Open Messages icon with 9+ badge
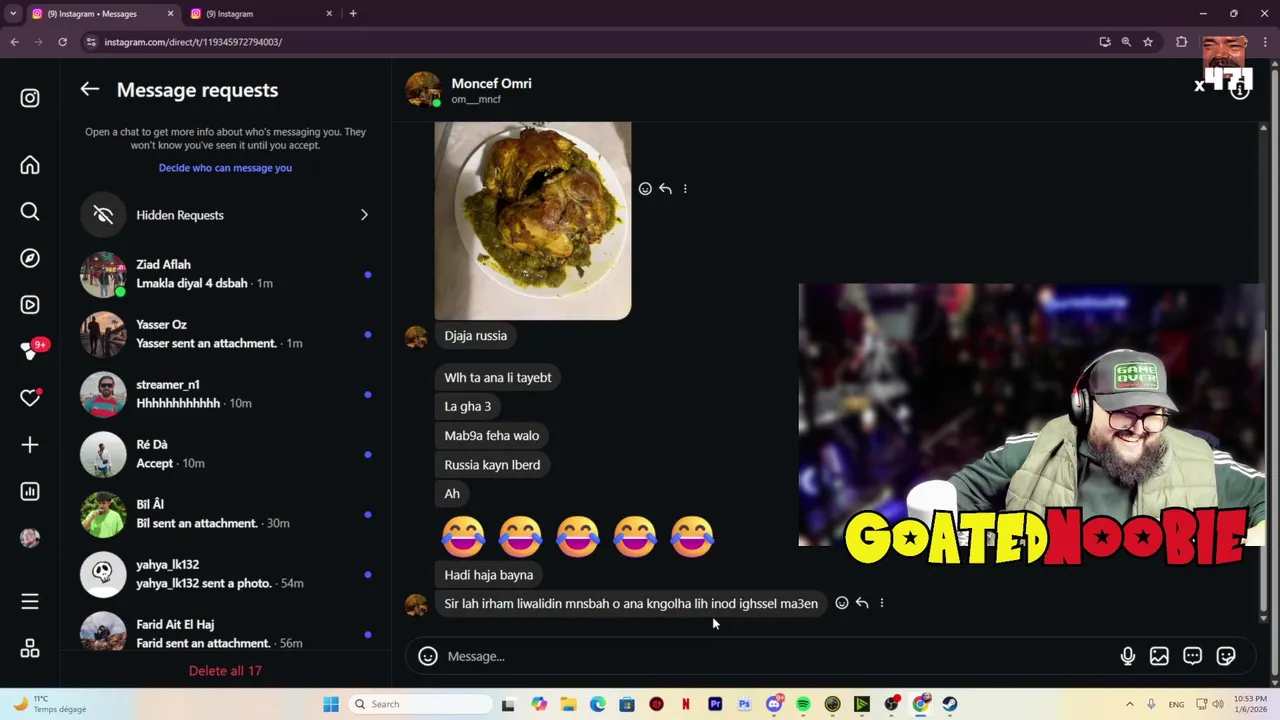 30,351
